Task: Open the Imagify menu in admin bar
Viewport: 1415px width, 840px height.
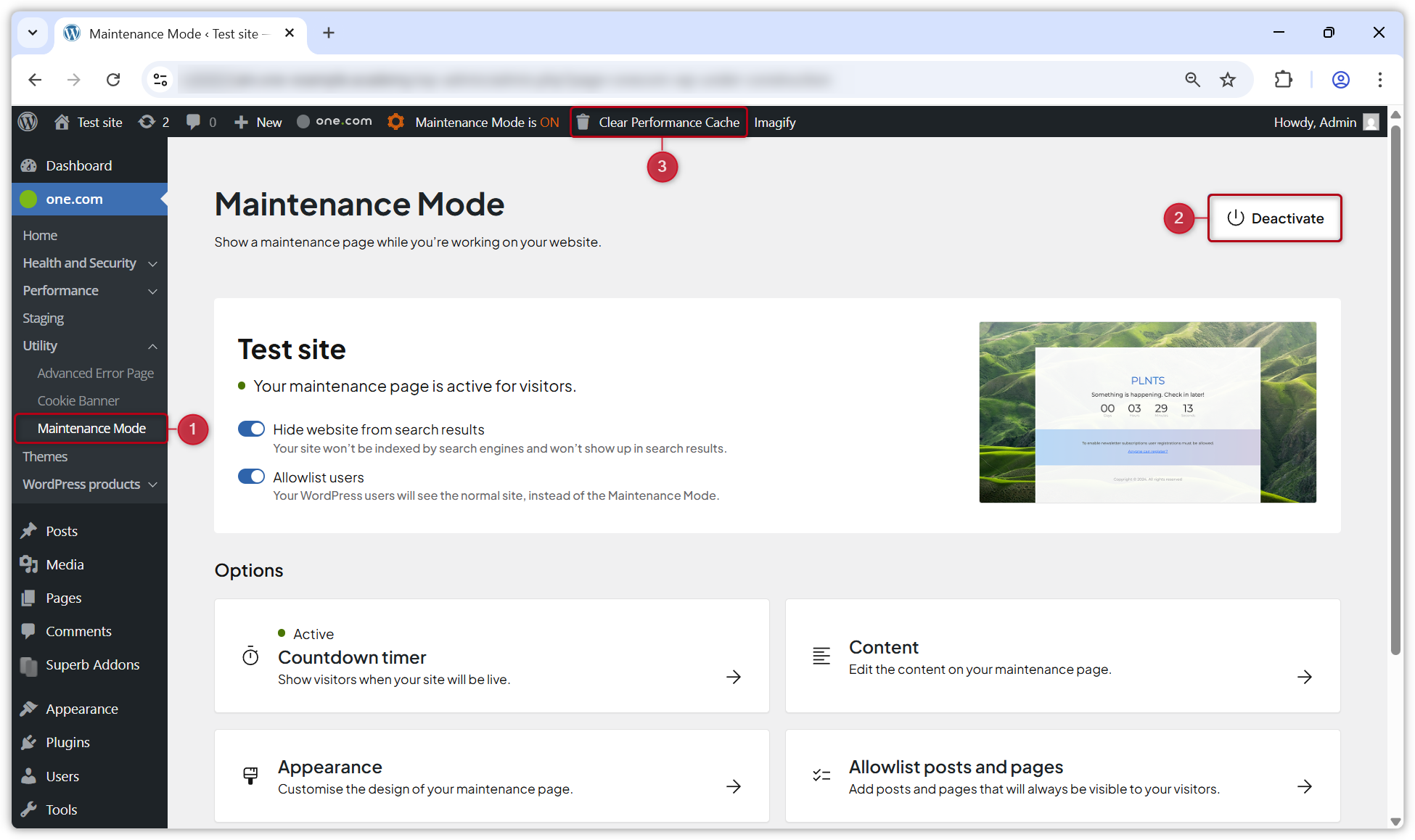Action: (775, 122)
